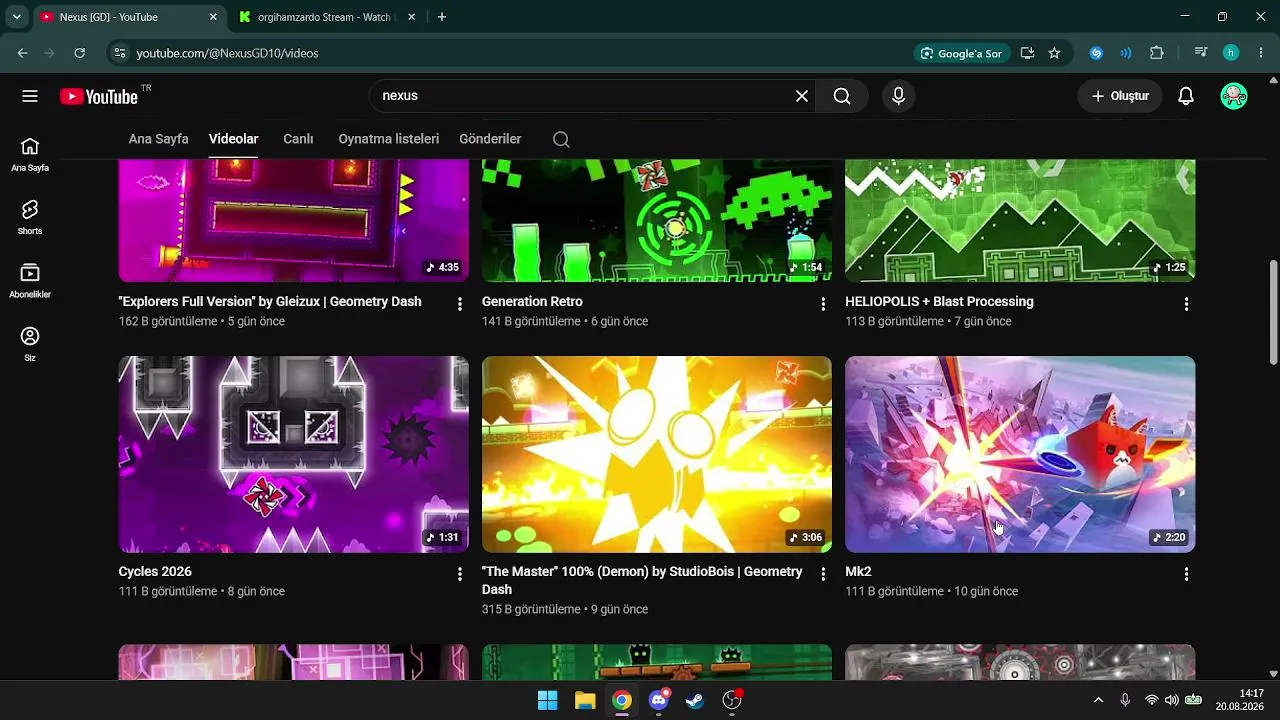
Task: Open the YouTube account avatar menu
Action: [x=1234, y=96]
